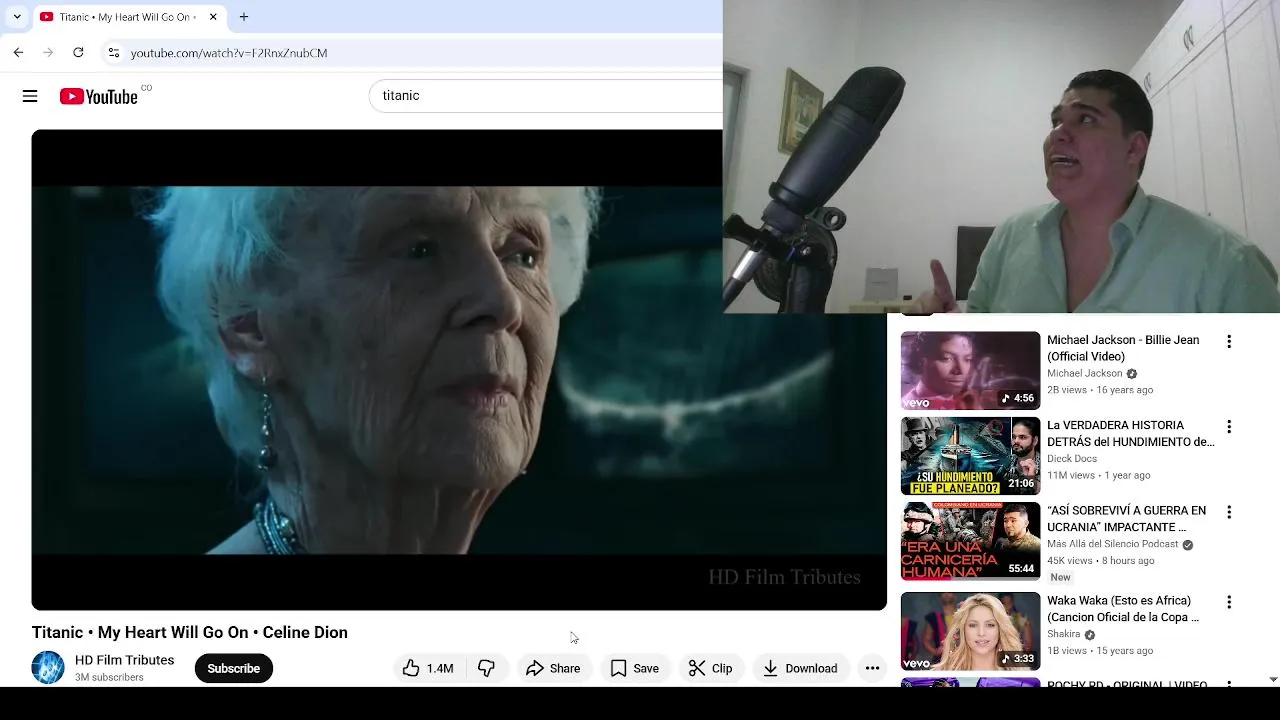The width and height of the screenshot is (1280, 720).
Task: Open site information icon in address bar
Action: (114, 52)
